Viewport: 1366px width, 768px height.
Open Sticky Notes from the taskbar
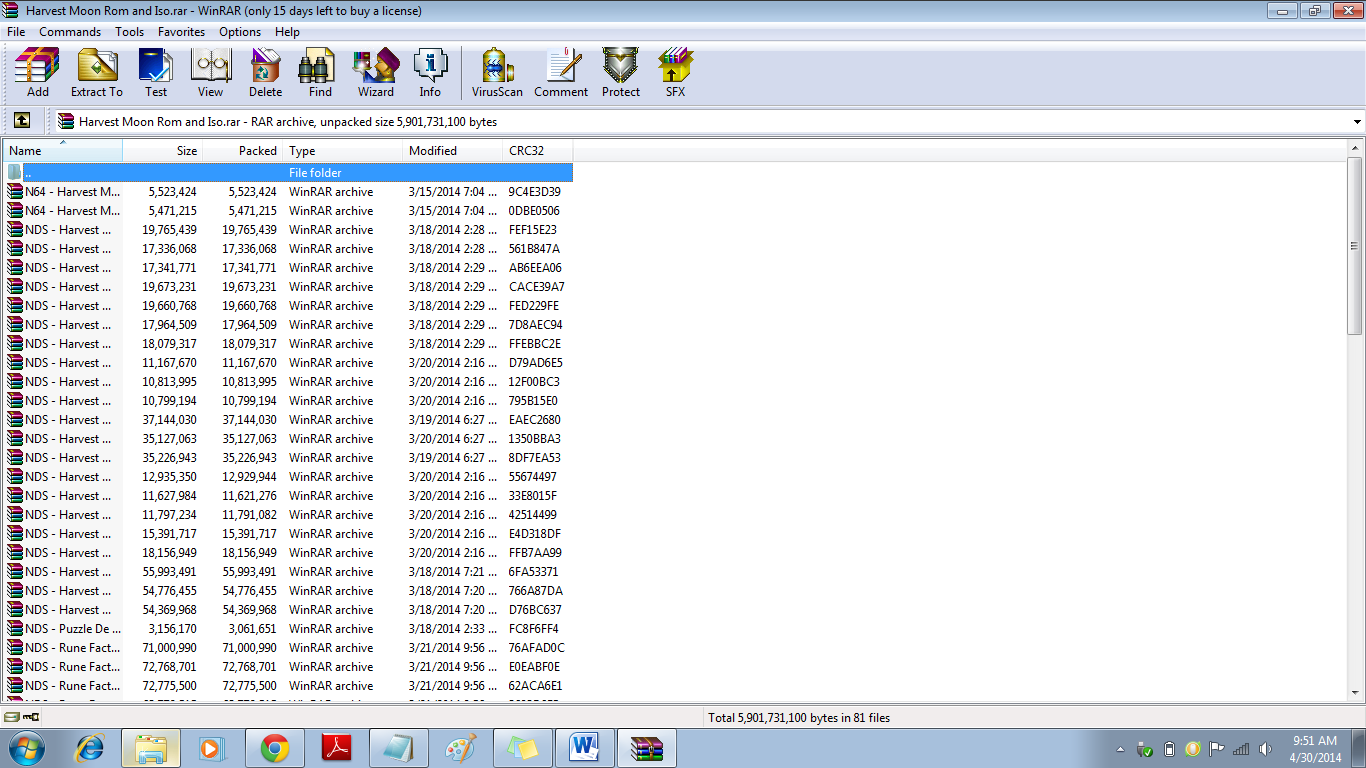pyautogui.click(x=522, y=748)
